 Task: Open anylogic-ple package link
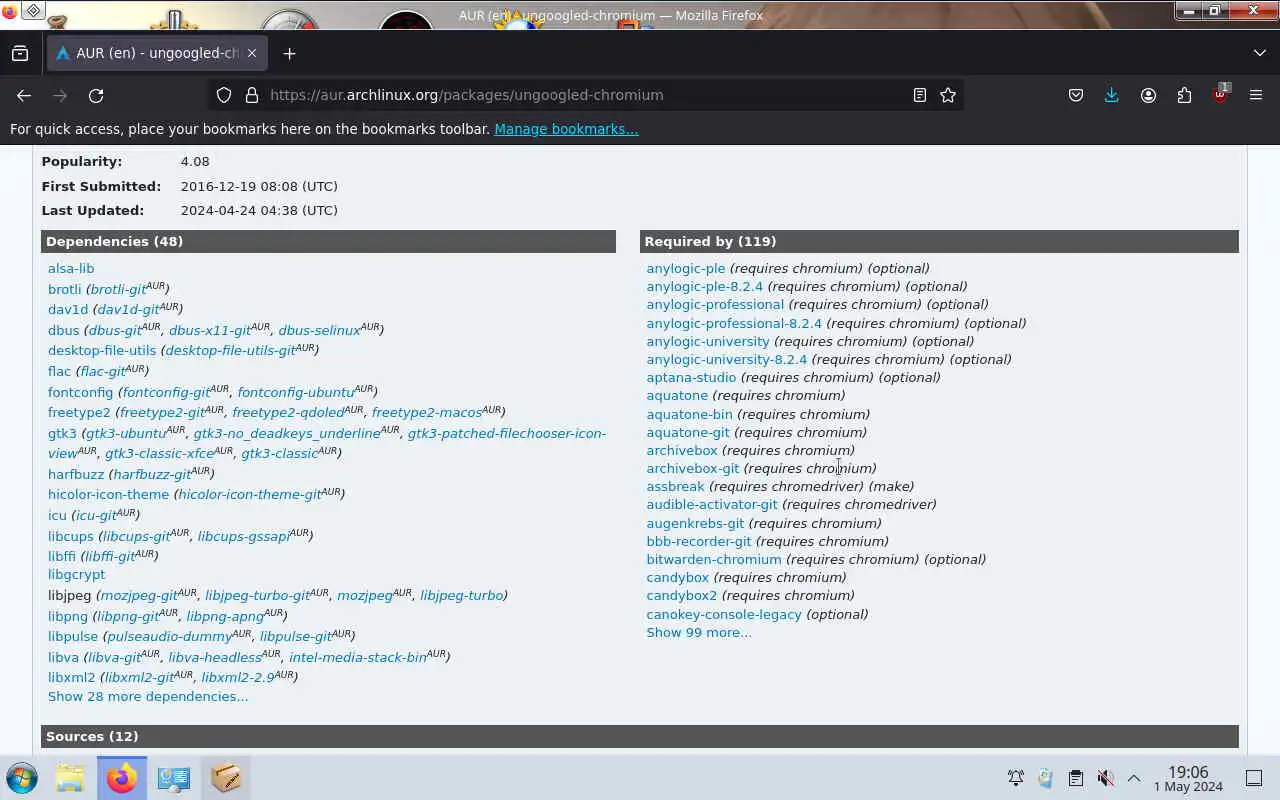(x=686, y=268)
